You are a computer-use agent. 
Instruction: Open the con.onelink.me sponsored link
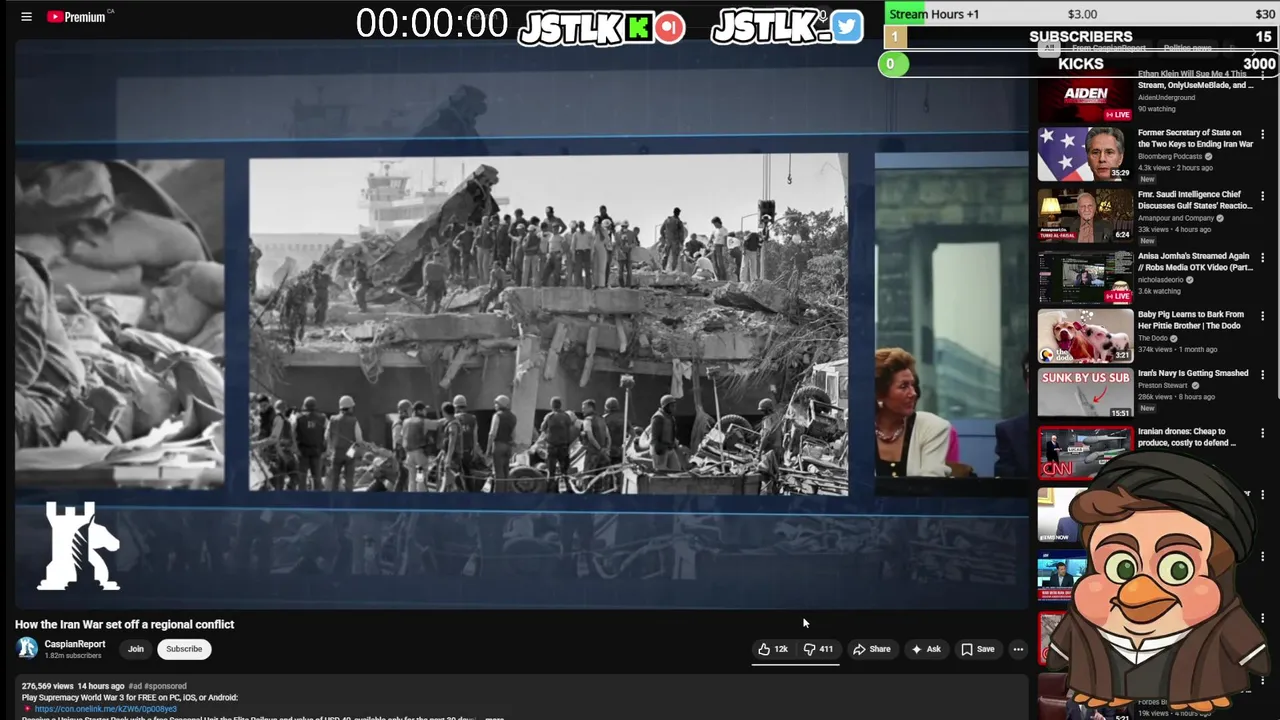pyautogui.click(x=106, y=709)
